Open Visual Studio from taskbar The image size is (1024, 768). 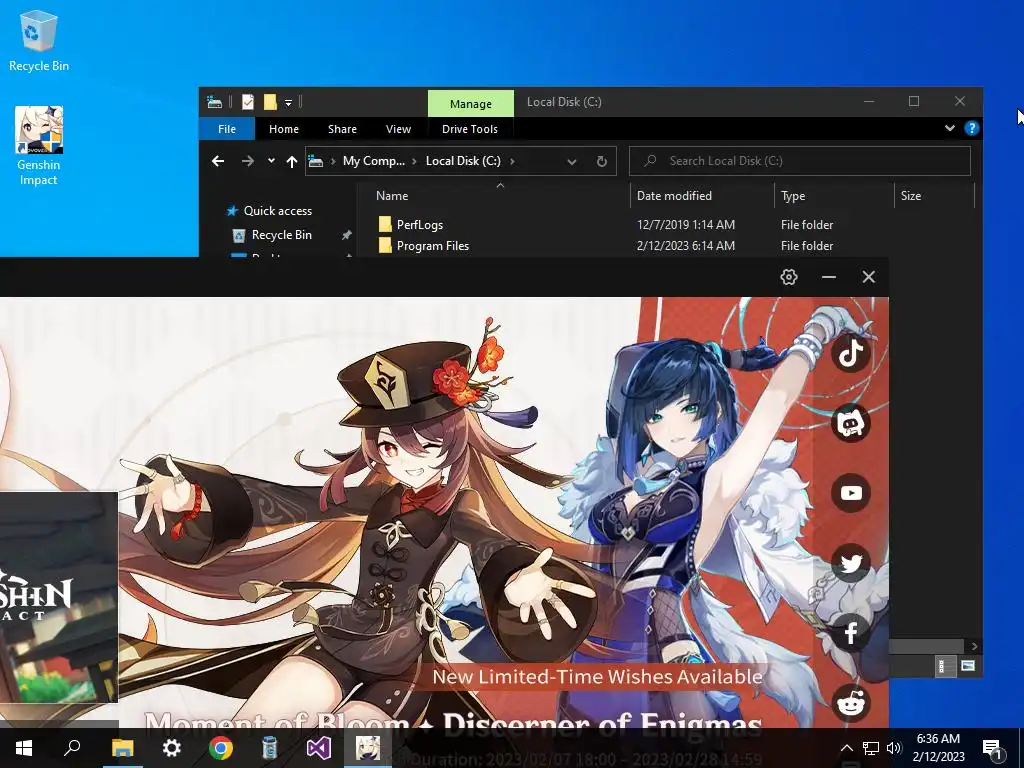[x=319, y=748]
